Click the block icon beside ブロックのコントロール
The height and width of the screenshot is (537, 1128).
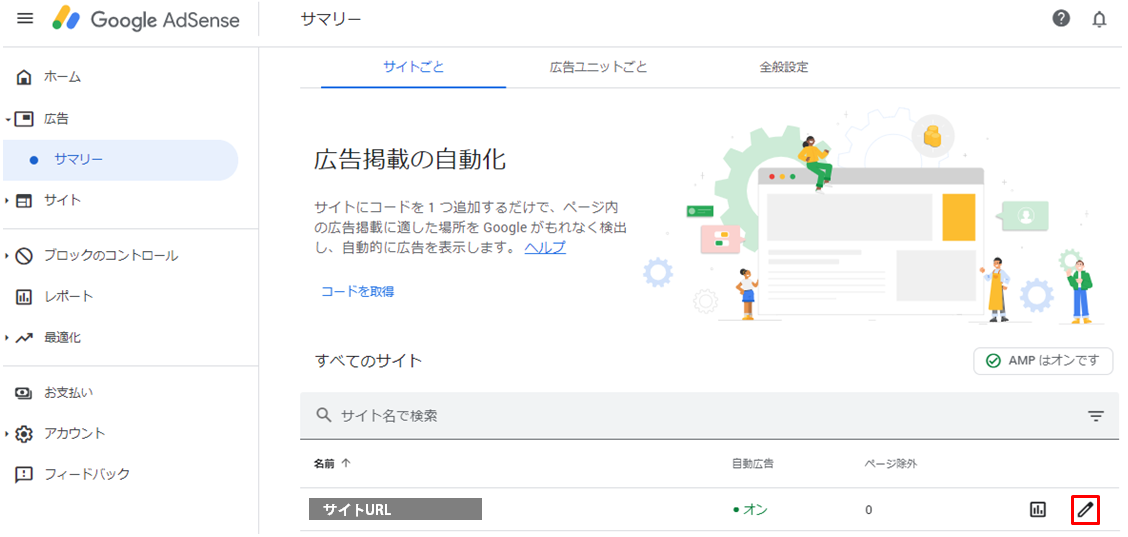[x=24, y=256]
